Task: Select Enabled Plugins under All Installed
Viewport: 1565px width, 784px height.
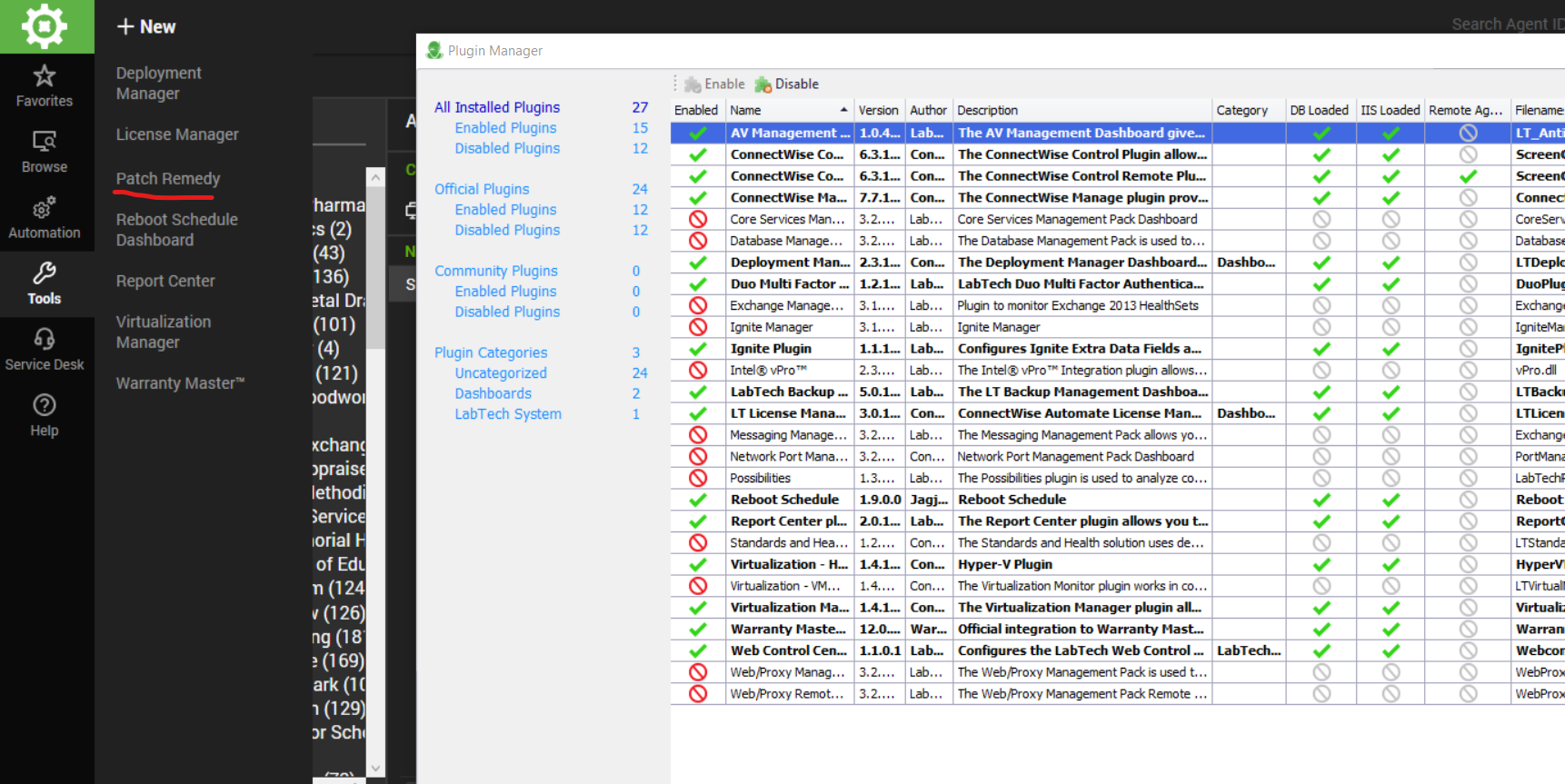Action: [x=505, y=128]
